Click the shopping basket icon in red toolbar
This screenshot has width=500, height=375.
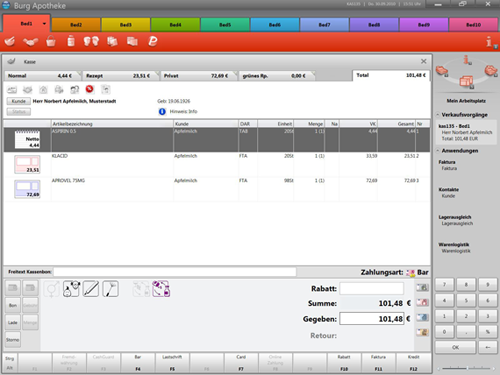tap(51, 41)
